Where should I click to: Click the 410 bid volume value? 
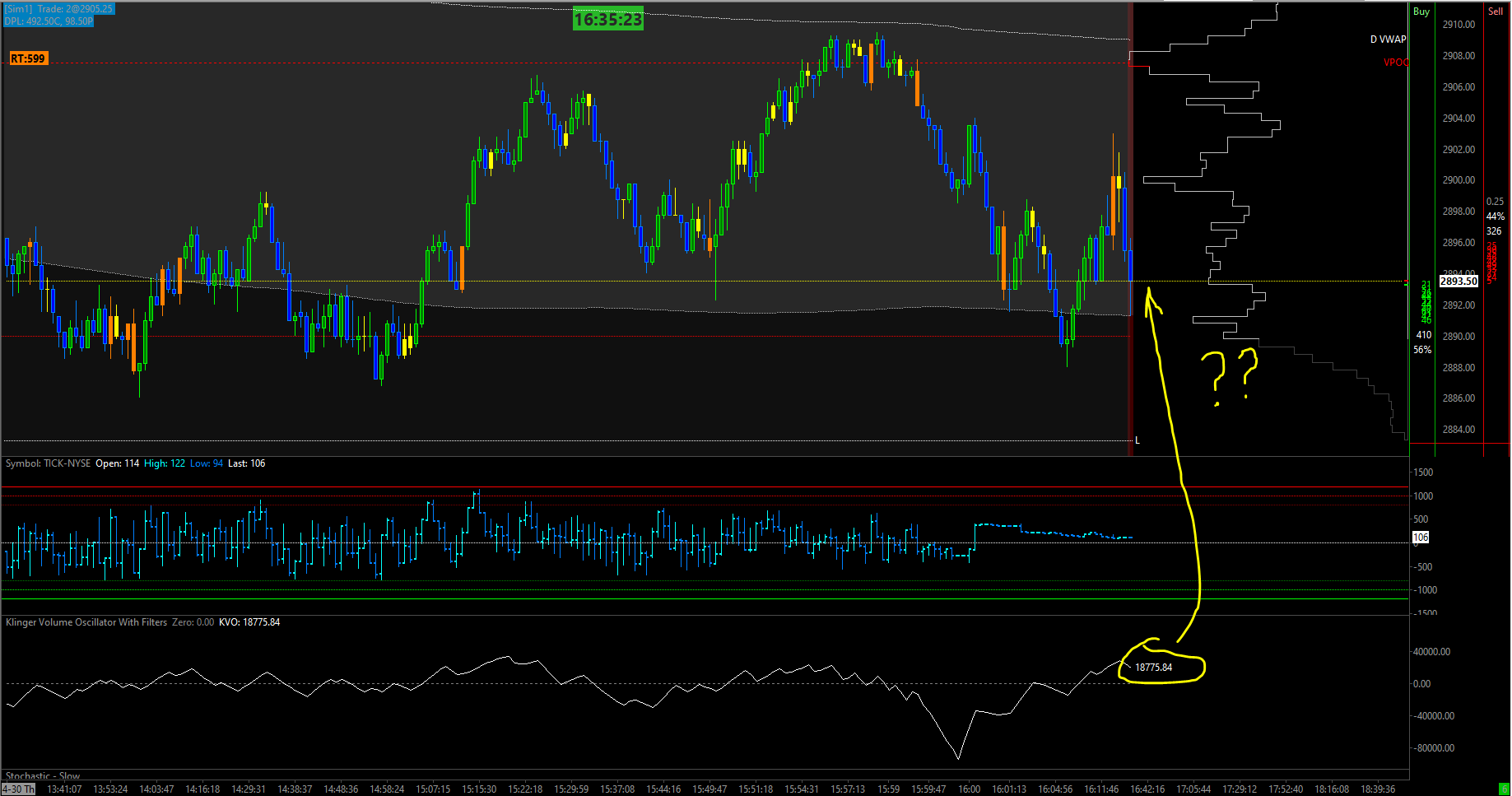[x=1424, y=335]
